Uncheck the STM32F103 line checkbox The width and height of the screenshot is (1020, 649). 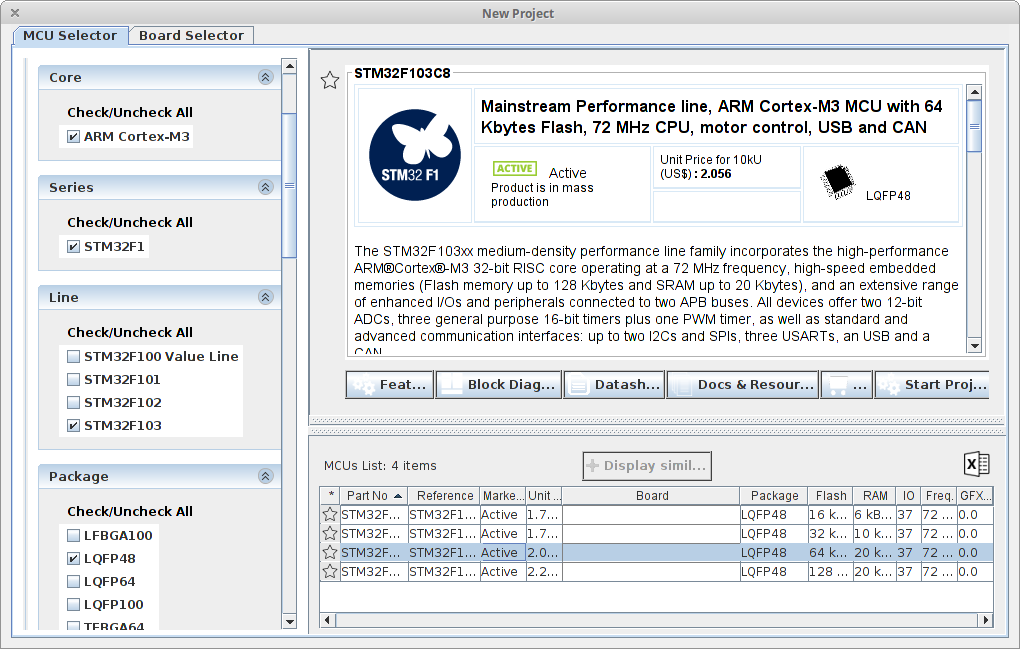(x=74, y=425)
